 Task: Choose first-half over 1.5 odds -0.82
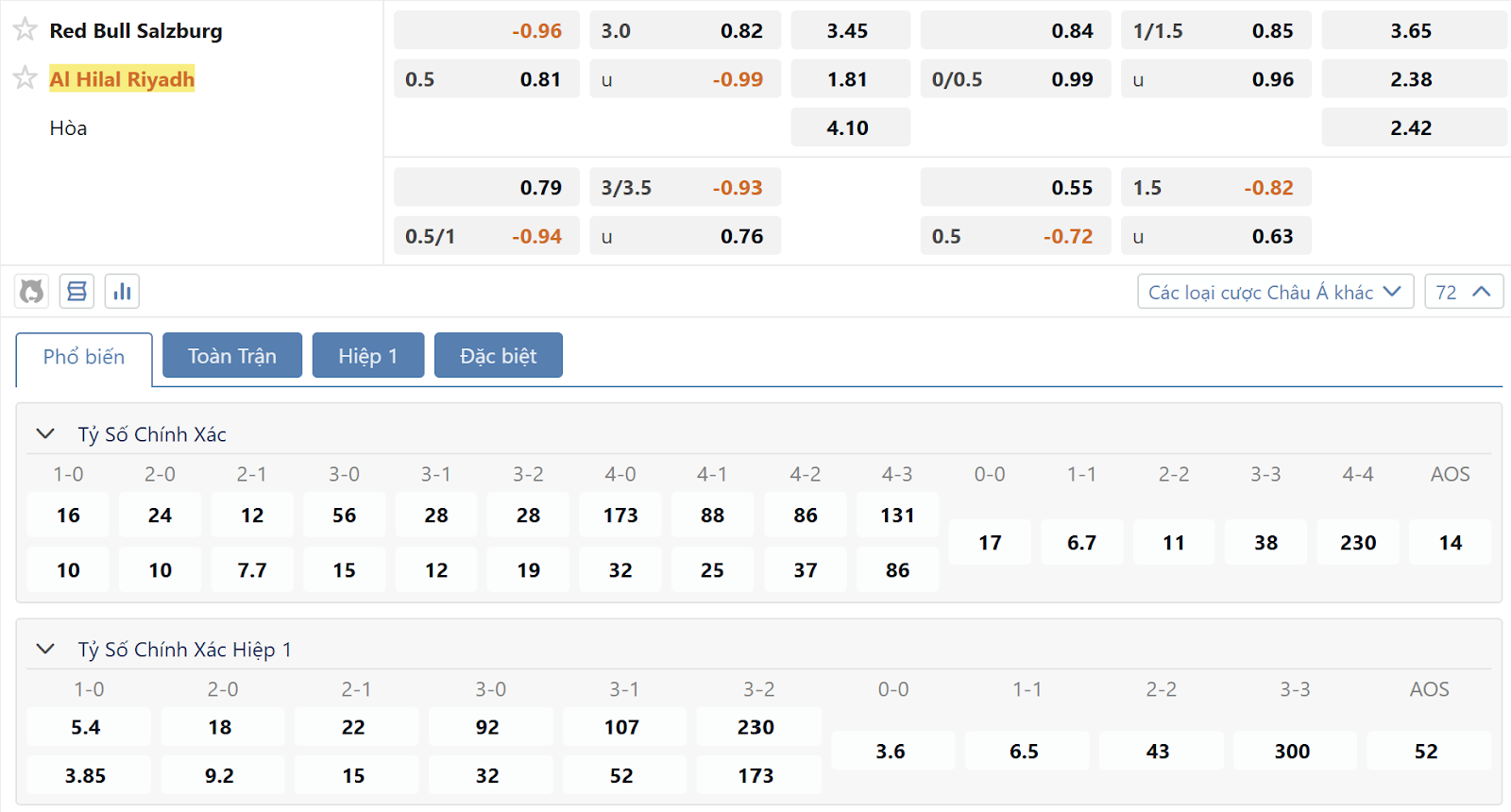pyautogui.click(x=1216, y=187)
